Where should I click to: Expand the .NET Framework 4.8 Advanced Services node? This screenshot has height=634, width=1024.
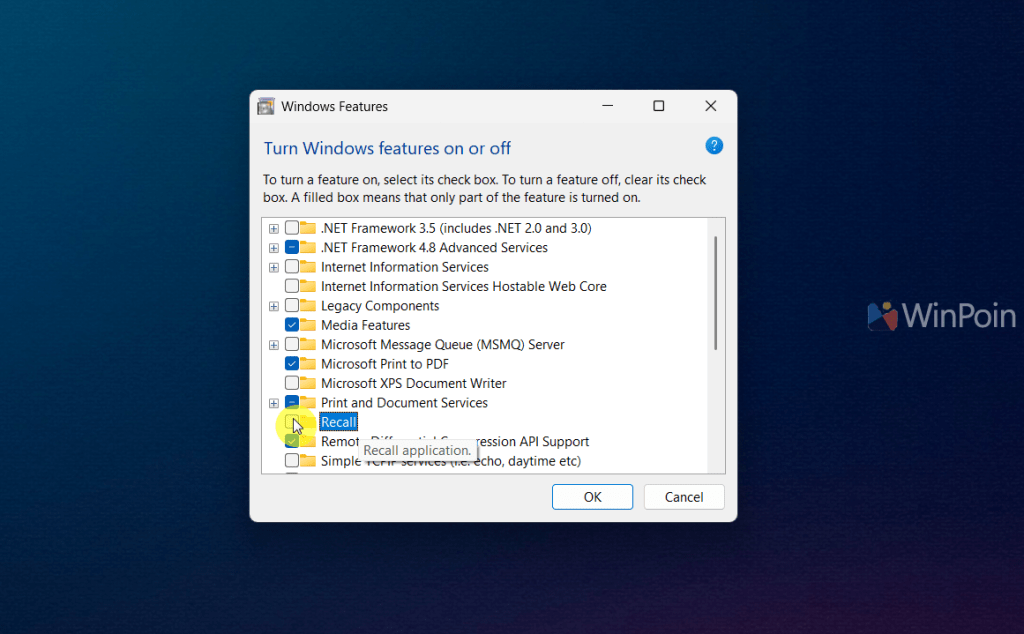click(273, 247)
